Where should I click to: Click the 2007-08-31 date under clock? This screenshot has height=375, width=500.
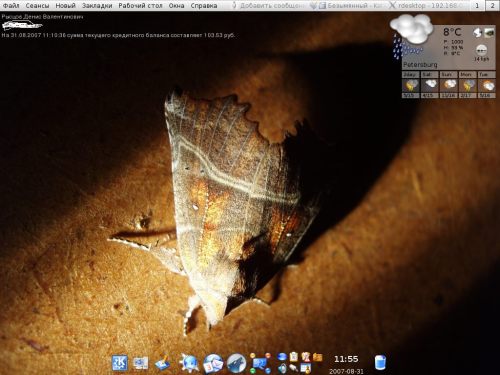(x=346, y=371)
